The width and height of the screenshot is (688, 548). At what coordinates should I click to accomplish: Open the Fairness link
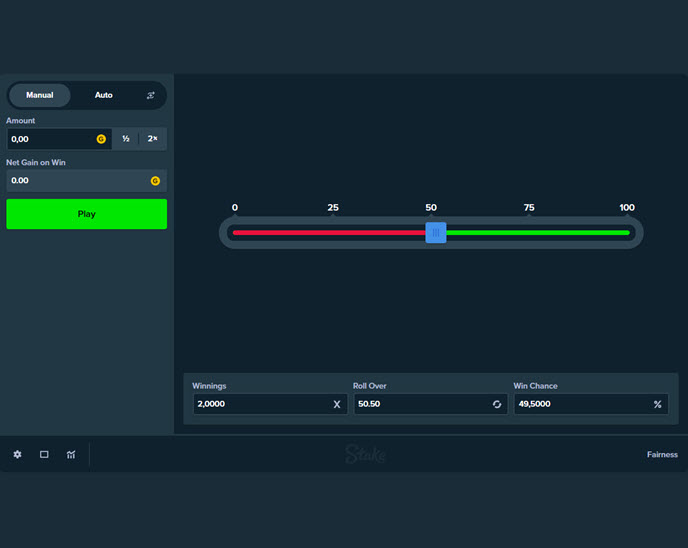coord(661,454)
